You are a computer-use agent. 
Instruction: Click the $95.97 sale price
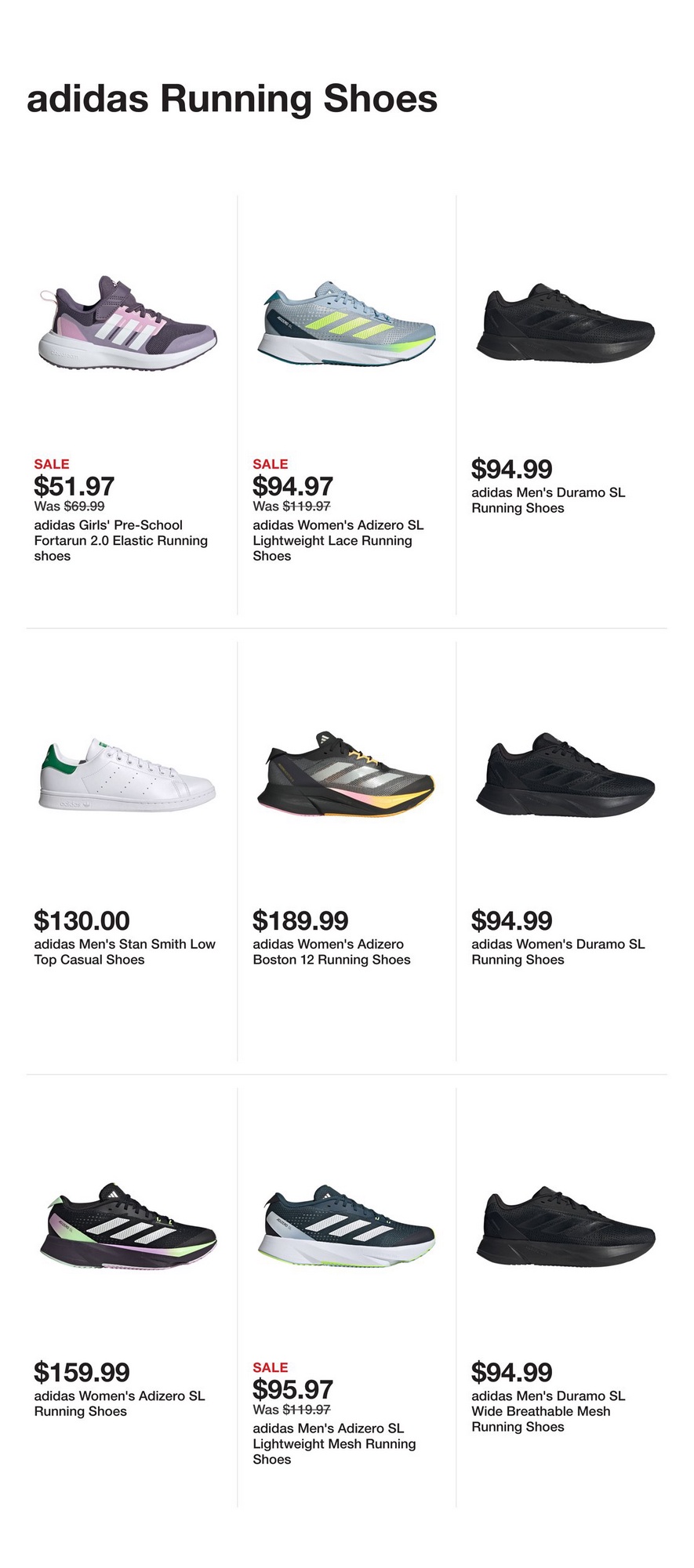pyautogui.click(x=292, y=1389)
